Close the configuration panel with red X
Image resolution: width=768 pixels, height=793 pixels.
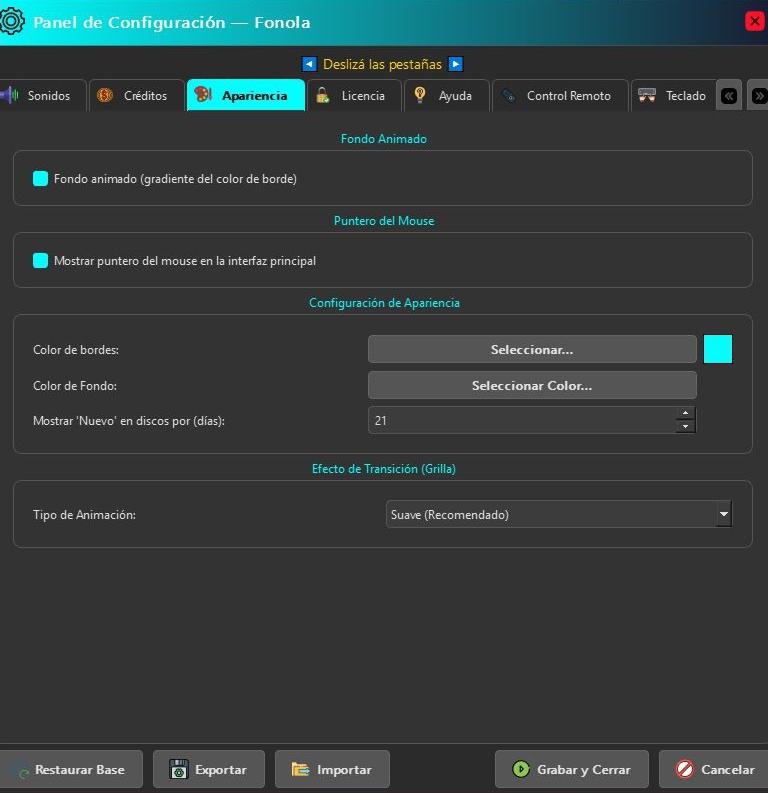(754, 21)
